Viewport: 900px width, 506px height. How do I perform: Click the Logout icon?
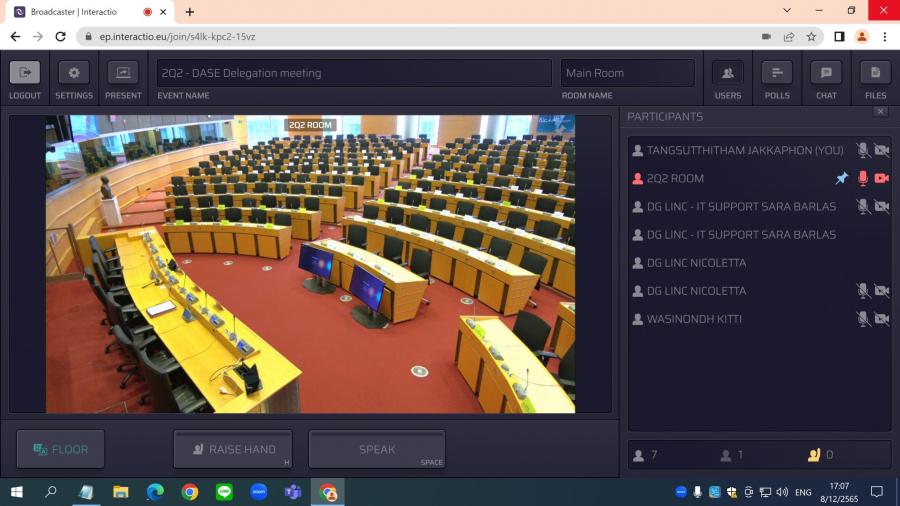[x=25, y=73]
